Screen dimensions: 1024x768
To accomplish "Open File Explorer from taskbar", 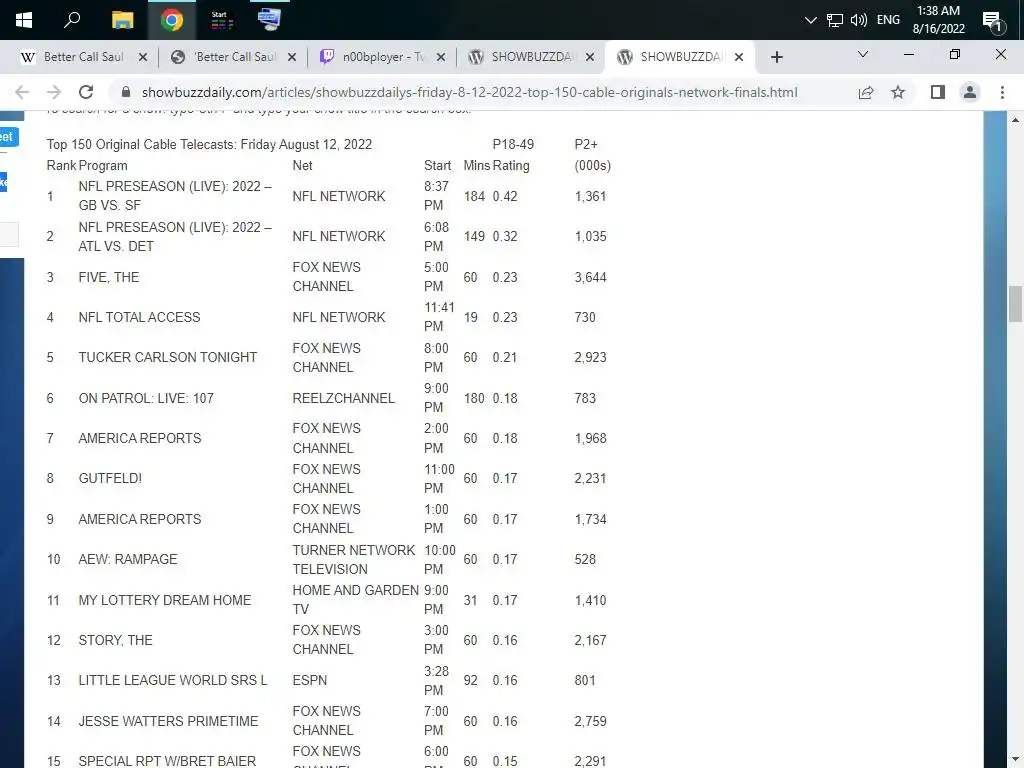I will (122, 20).
